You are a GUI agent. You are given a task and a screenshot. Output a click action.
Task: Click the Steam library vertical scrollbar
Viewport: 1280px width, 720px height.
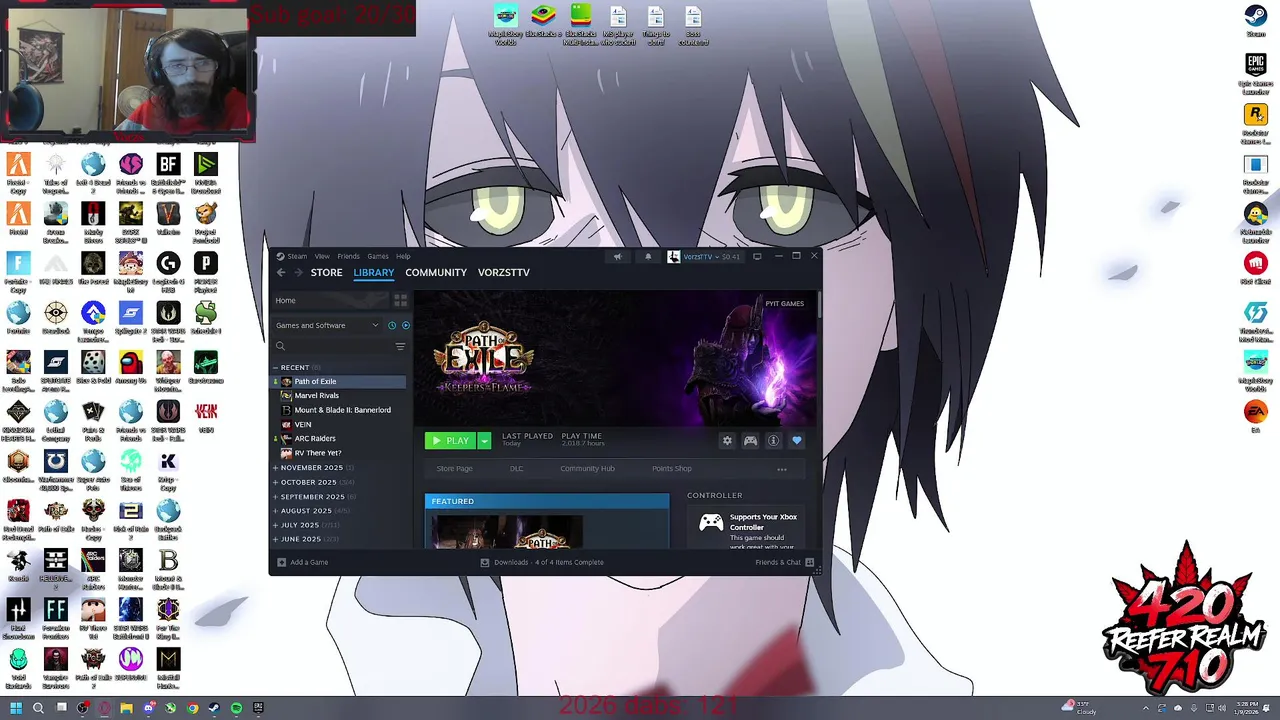pyautogui.click(x=819, y=305)
